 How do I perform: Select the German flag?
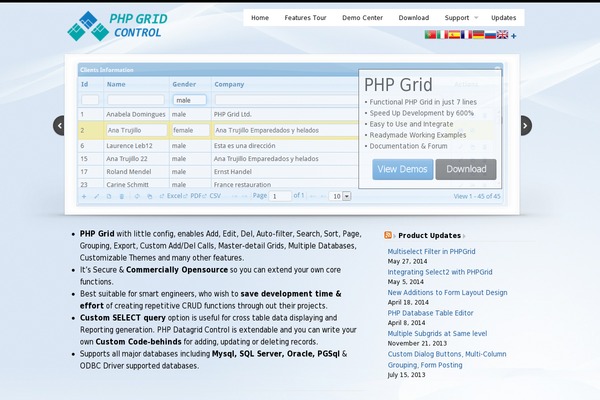click(478, 35)
